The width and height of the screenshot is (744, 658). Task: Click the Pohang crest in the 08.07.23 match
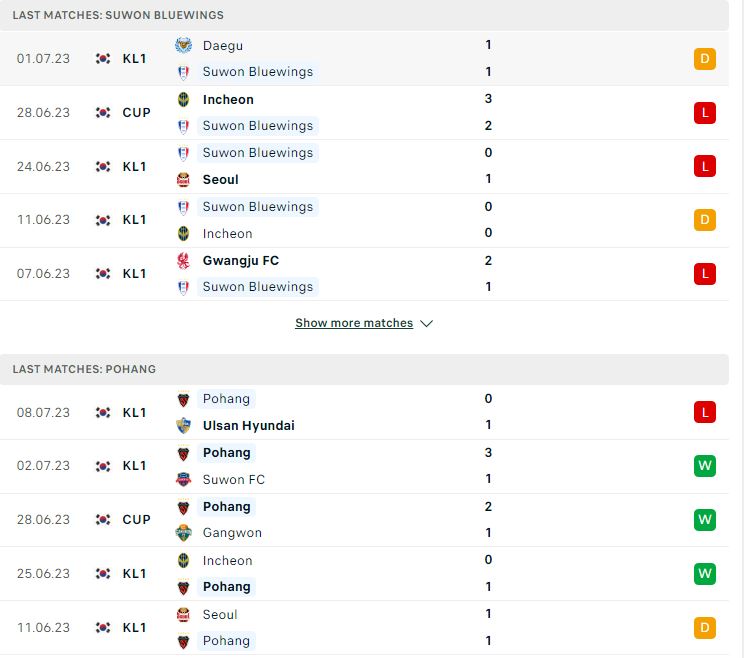(x=183, y=399)
